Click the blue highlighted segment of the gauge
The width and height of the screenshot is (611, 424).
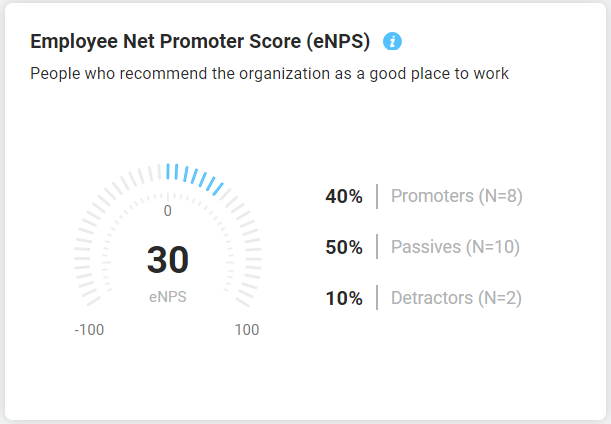pyautogui.click(x=196, y=177)
